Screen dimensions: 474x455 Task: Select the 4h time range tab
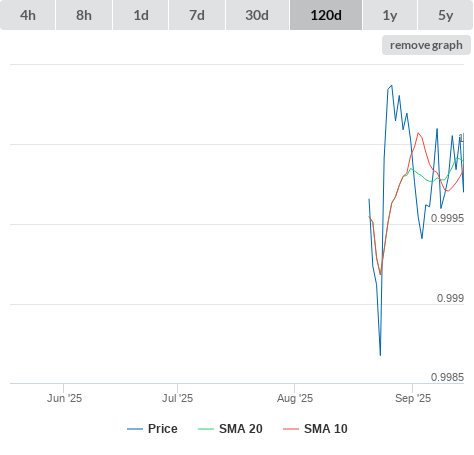tap(28, 15)
